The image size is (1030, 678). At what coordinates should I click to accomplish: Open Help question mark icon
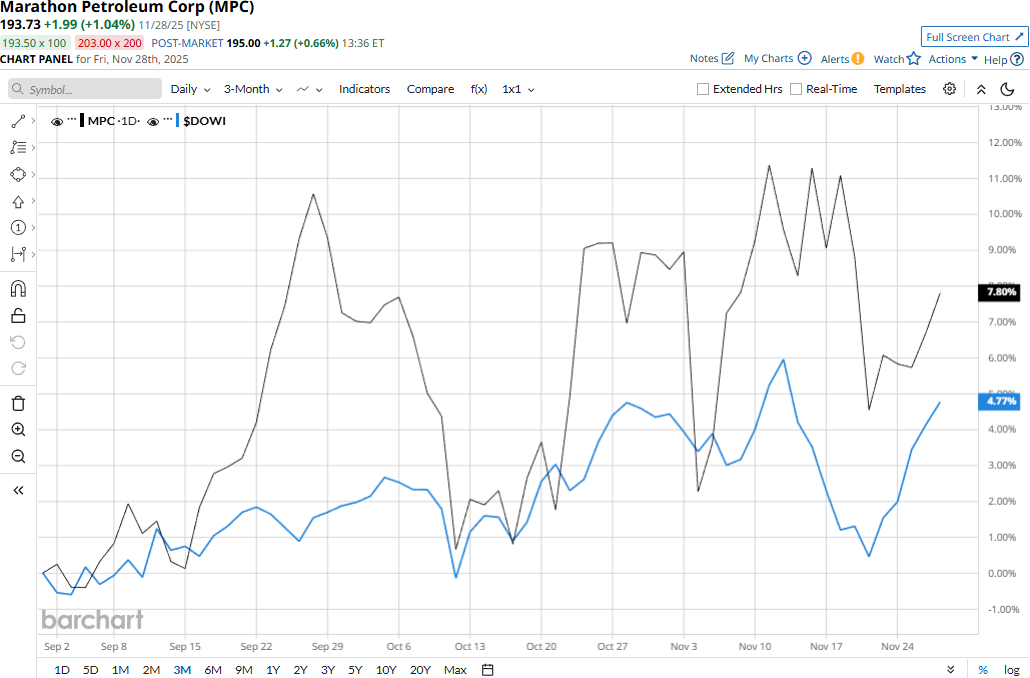(1017, 60)
